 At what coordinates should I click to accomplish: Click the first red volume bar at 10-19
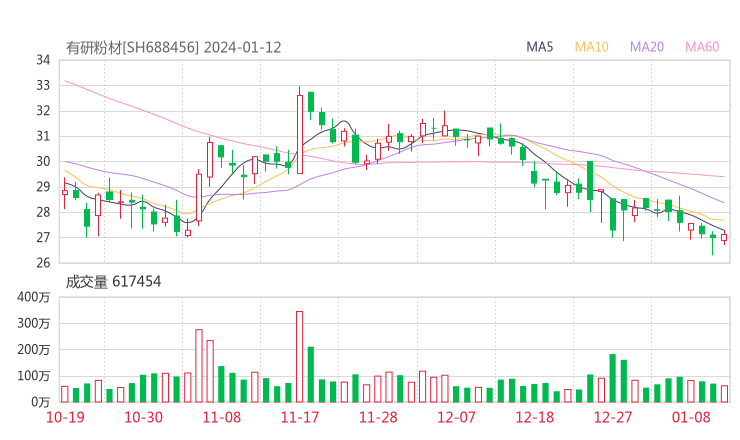[65, 394]
